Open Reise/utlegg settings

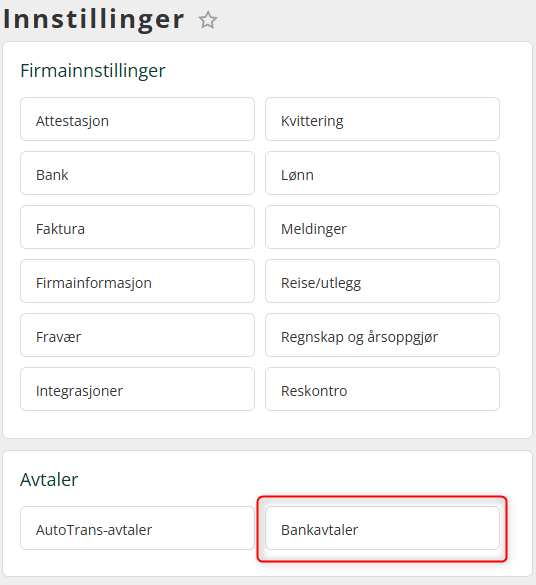[382, 281]
